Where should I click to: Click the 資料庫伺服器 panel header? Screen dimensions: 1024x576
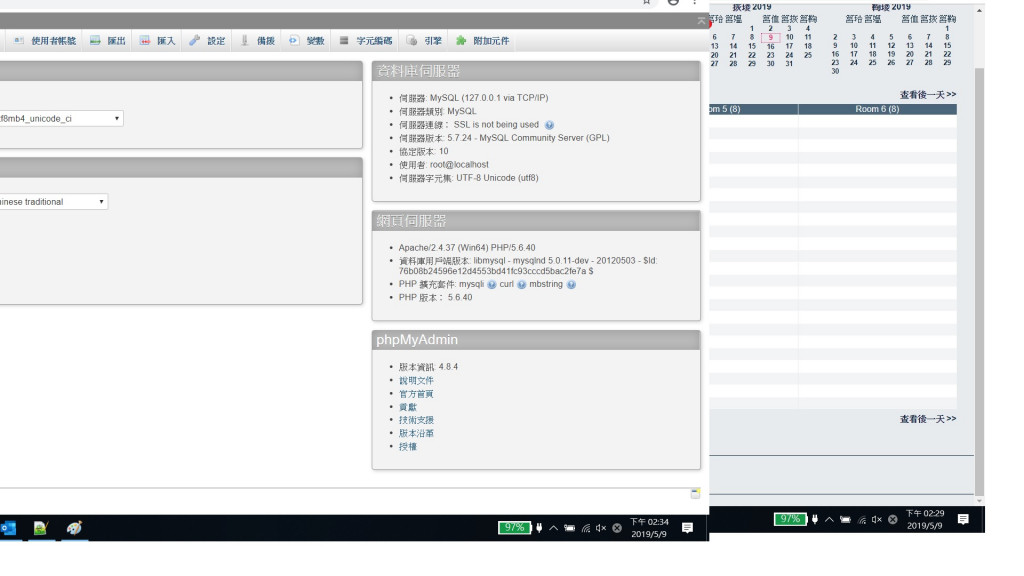(x=536, y=71)
